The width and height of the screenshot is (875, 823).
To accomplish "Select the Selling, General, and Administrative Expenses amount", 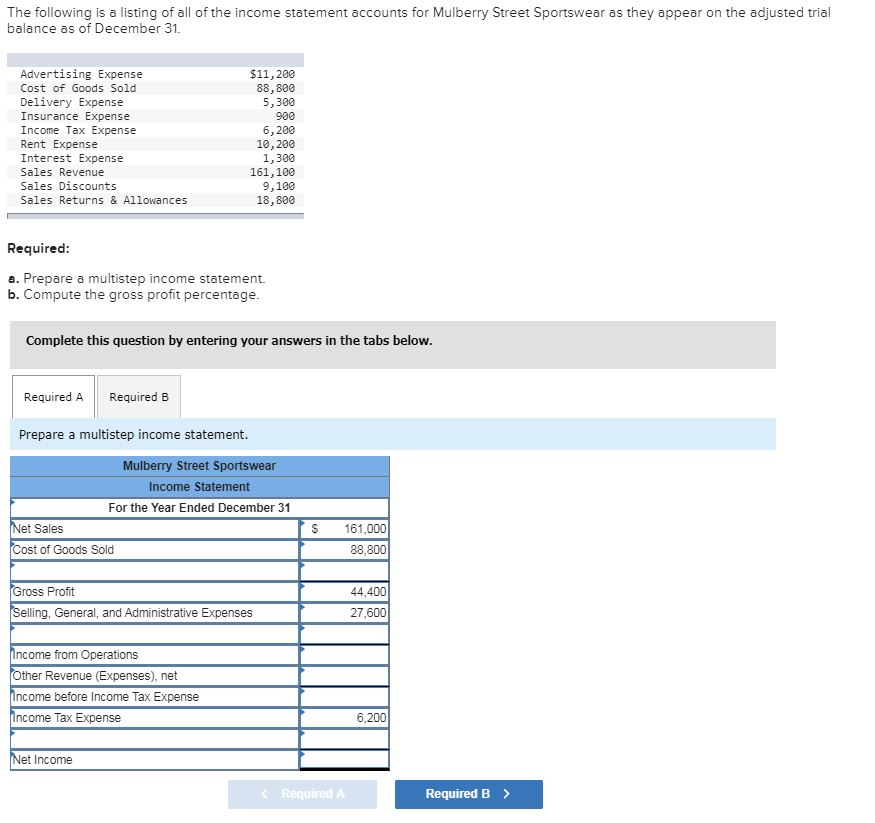I will point(345,613).
